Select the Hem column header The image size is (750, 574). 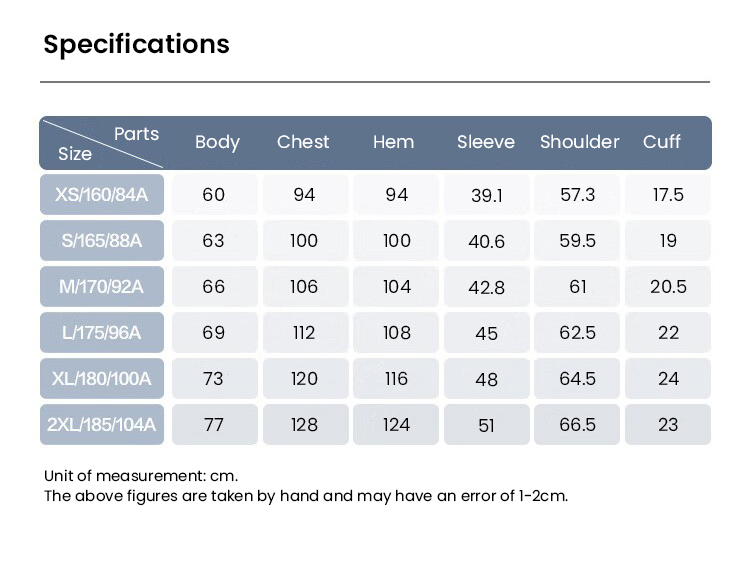393,142
